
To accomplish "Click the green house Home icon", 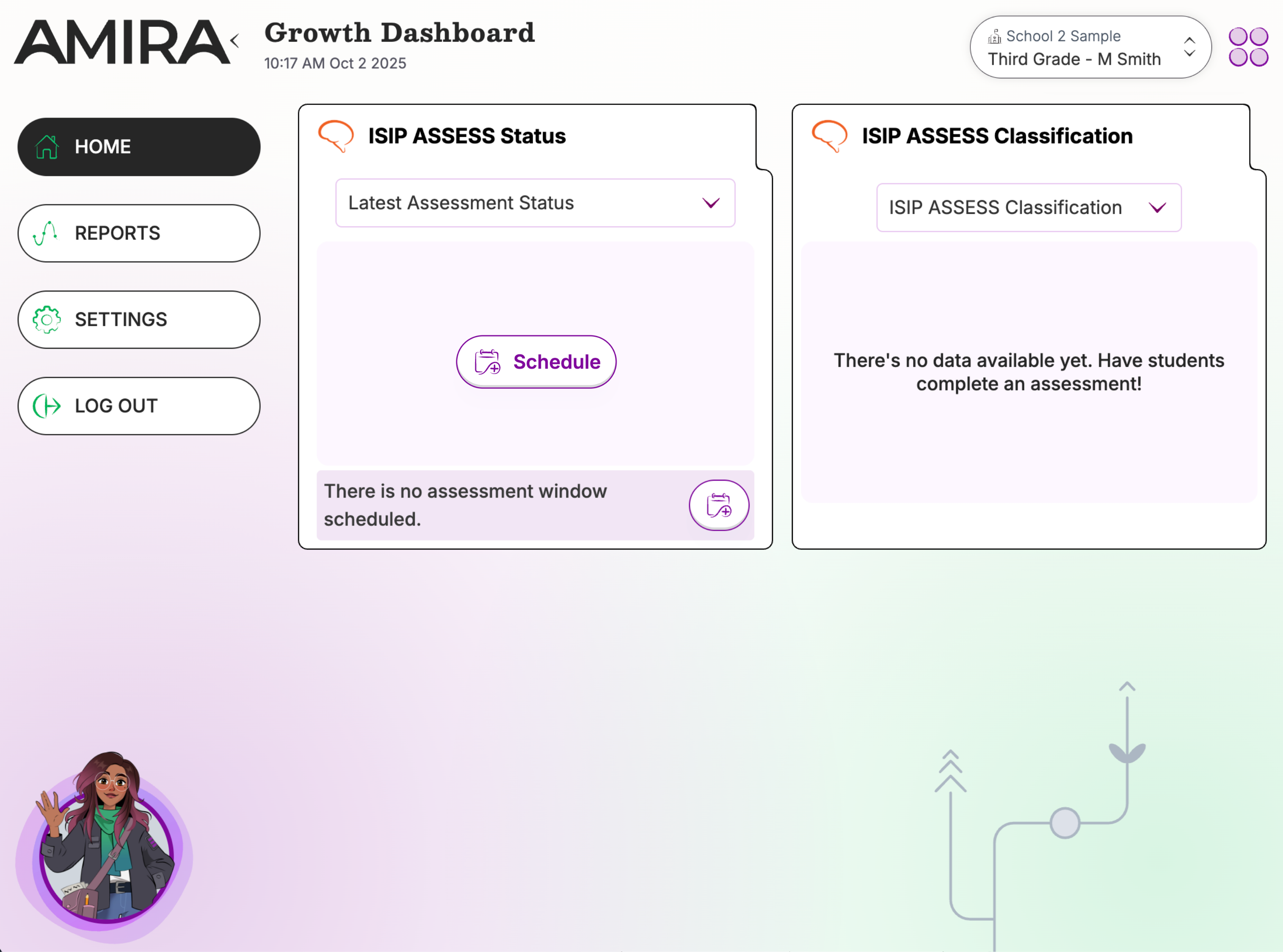I will point(47,147).
